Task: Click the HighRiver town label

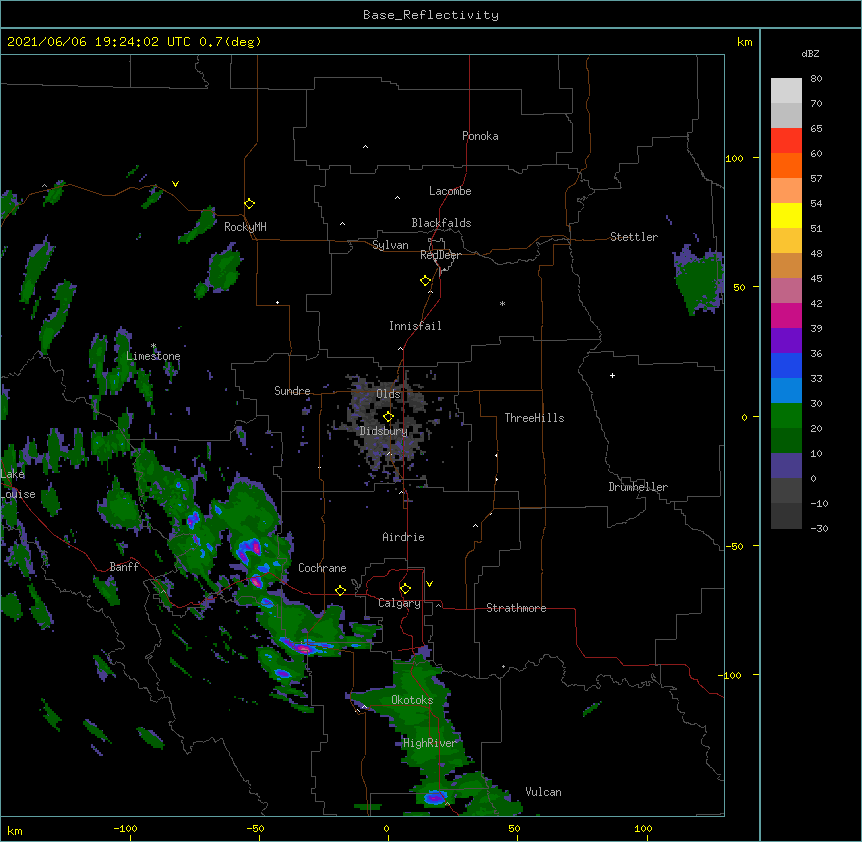Action: tap(429, 743)
